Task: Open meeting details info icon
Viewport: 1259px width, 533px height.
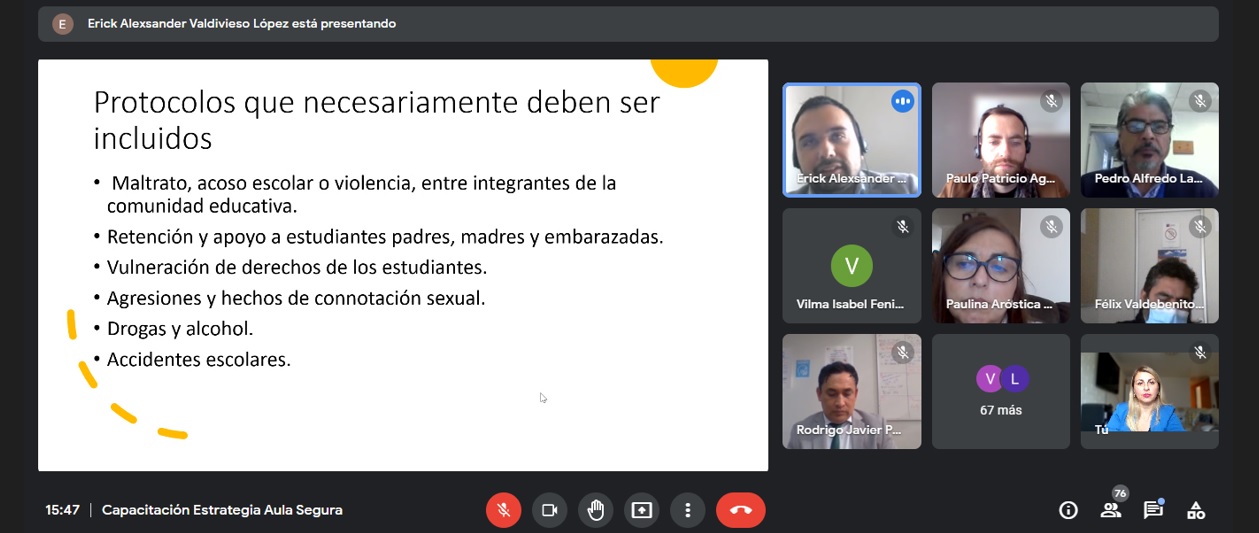Action: [1068, 510]
